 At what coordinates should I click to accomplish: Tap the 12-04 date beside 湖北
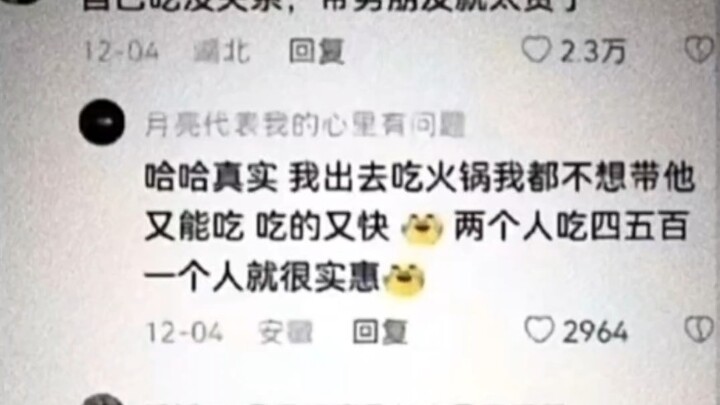tap(122, 51)
